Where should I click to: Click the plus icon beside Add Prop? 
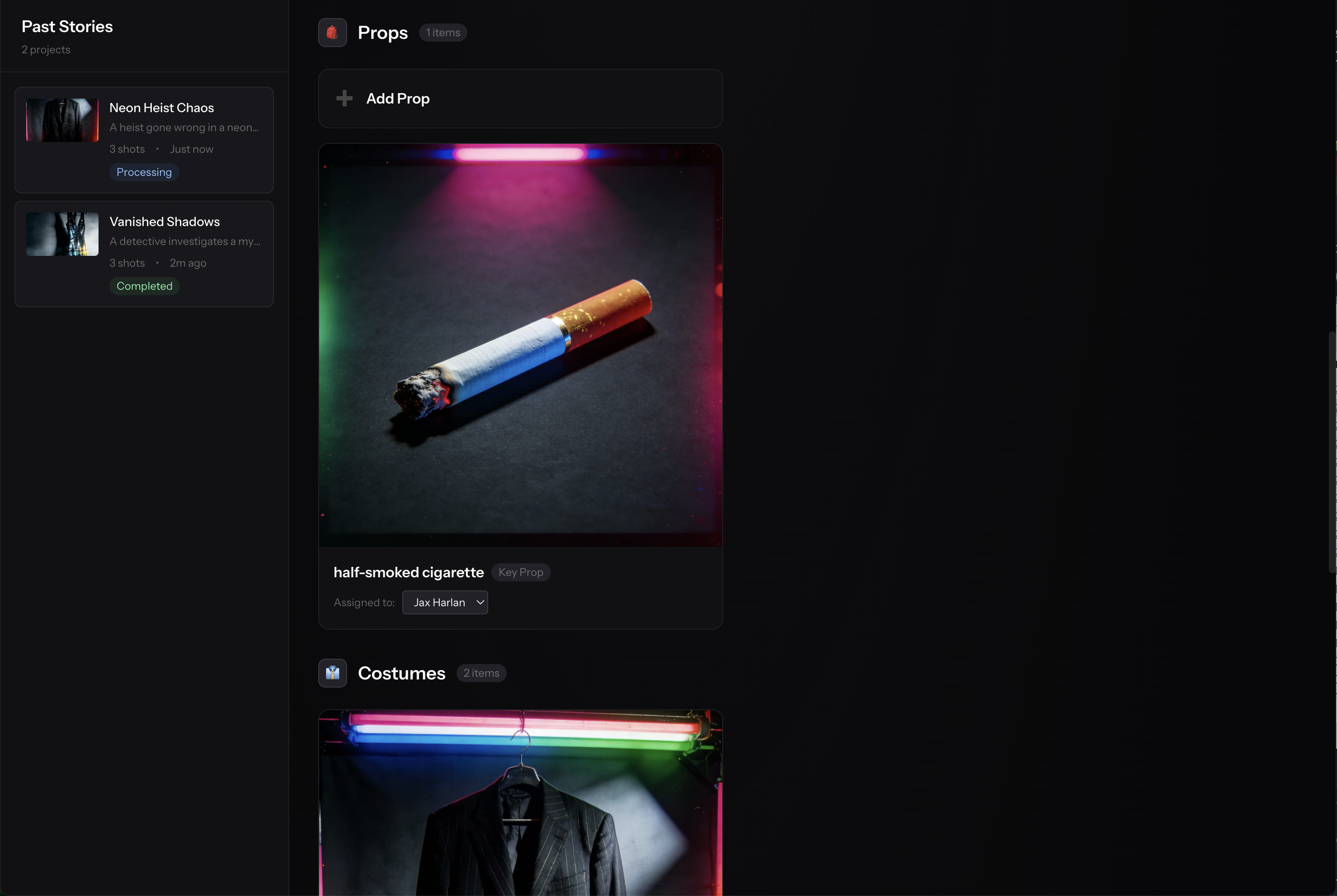(x=344, y=98)
